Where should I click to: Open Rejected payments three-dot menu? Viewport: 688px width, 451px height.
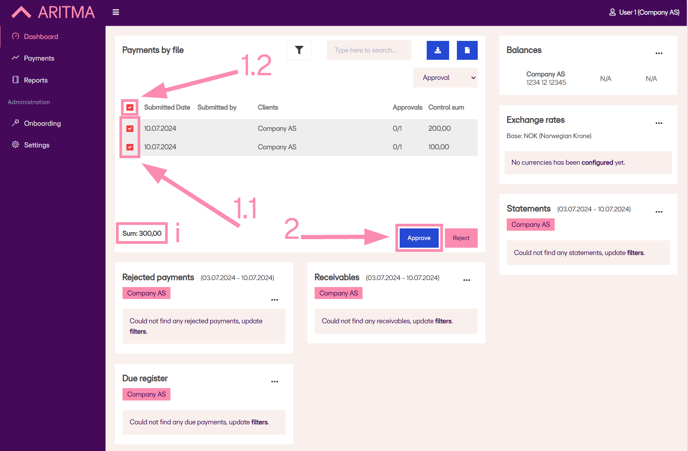tap(274, 299)
